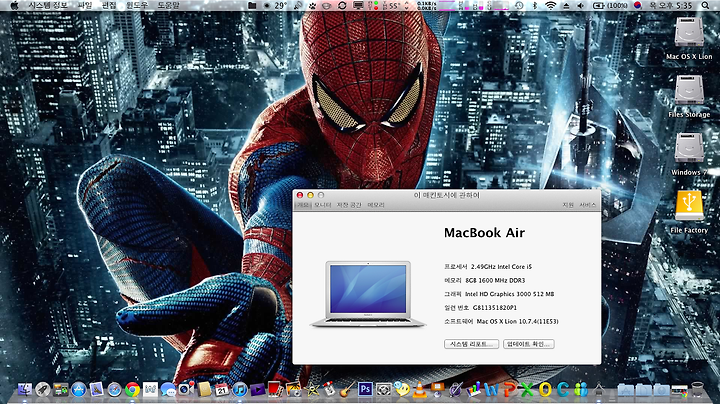Image resolution: width=720 pixels, height=404 pixels.
Task: Open the Apple menu
Action: click(14, 6)
